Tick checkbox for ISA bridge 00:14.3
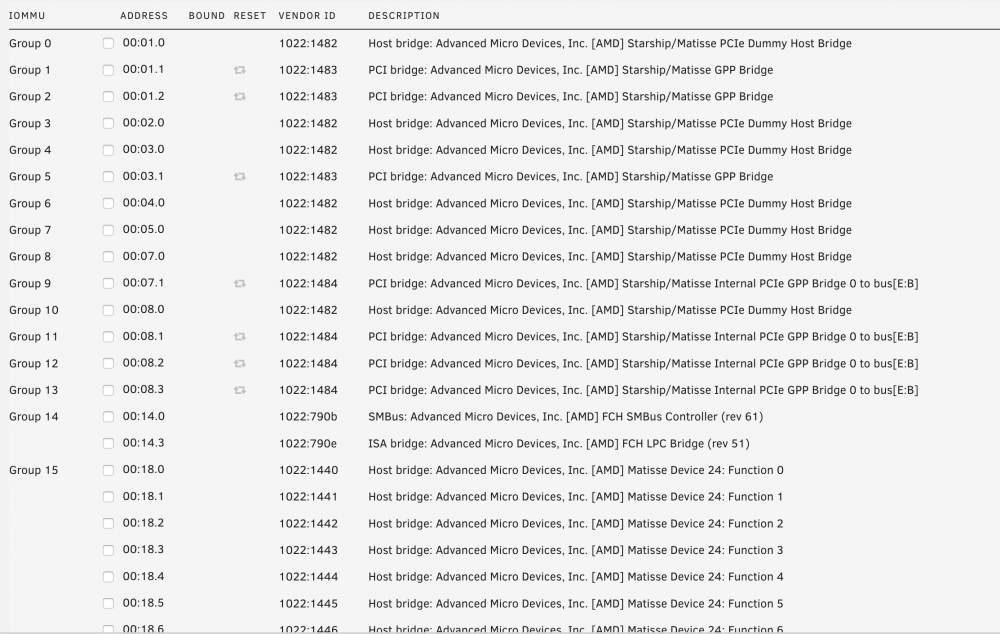 [108, 443]
